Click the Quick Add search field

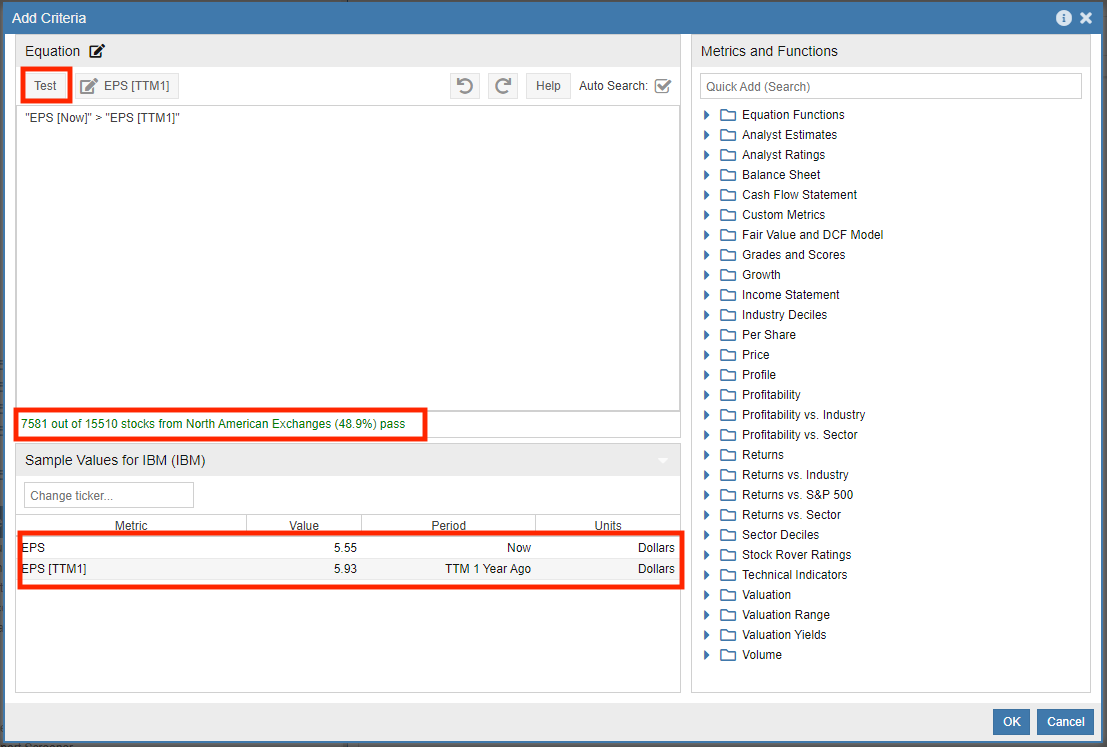click(890, 86)
